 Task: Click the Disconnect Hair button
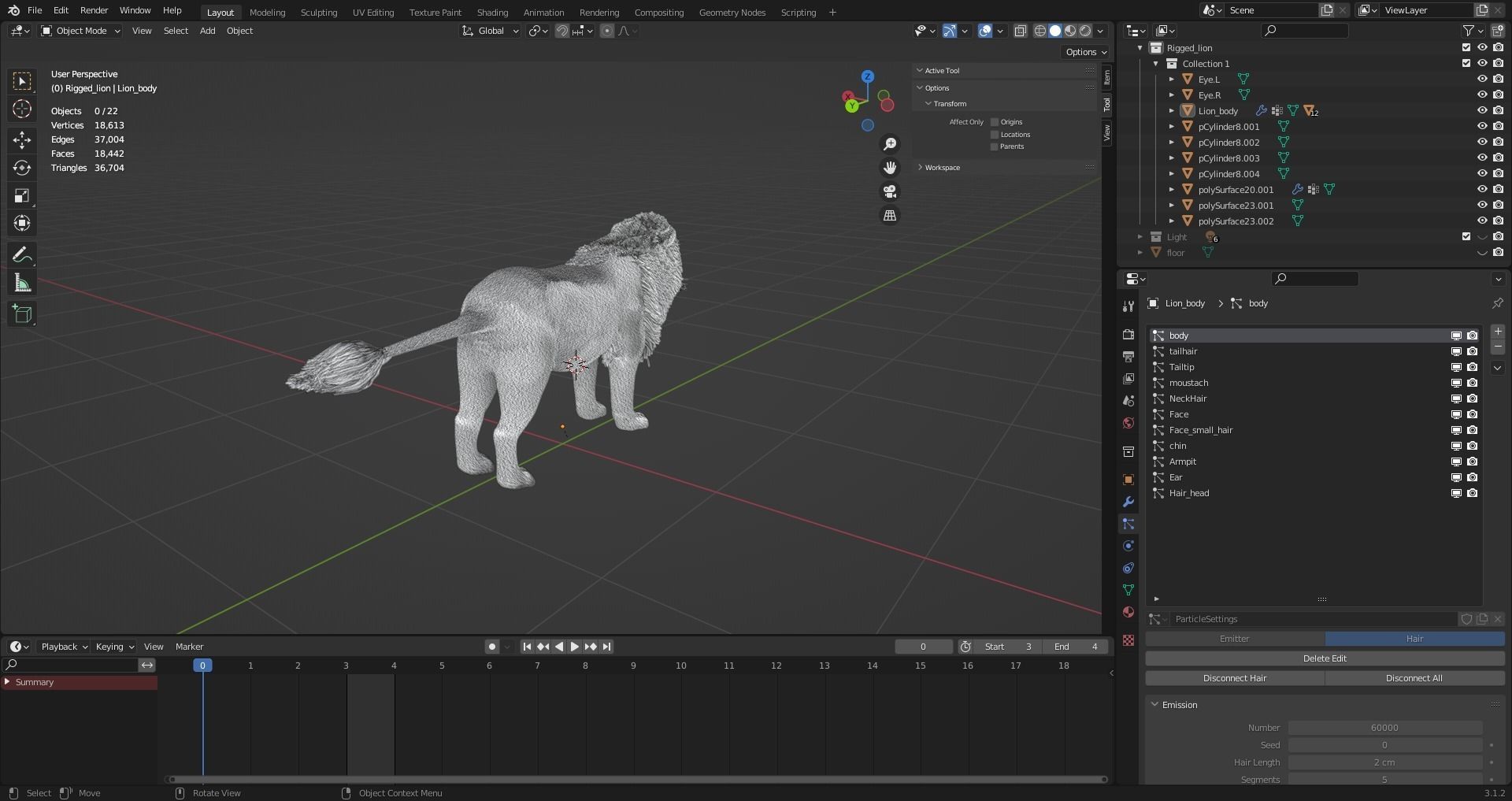tap(1235, 678)
